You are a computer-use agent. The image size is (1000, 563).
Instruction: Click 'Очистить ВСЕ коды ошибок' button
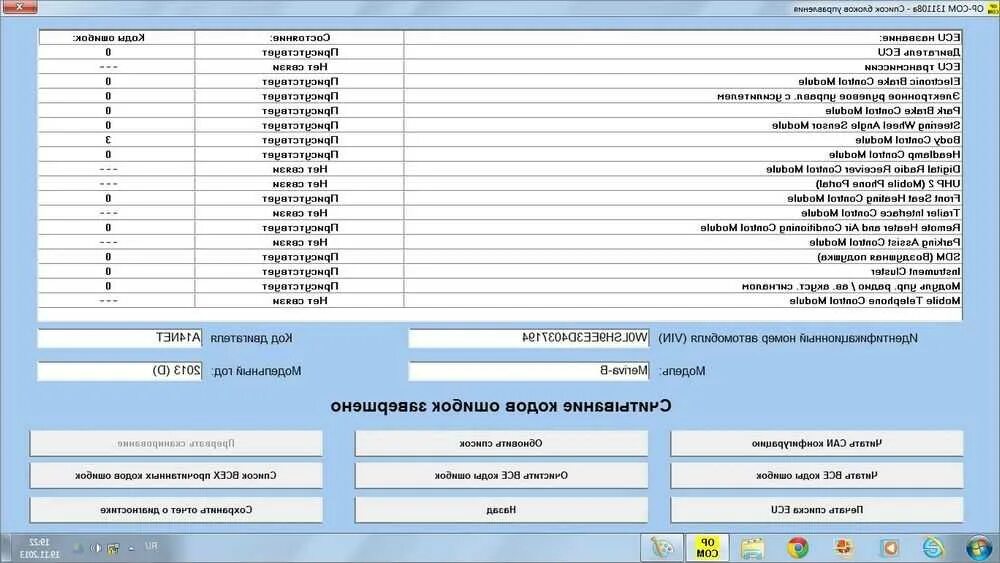pos(501,476)
